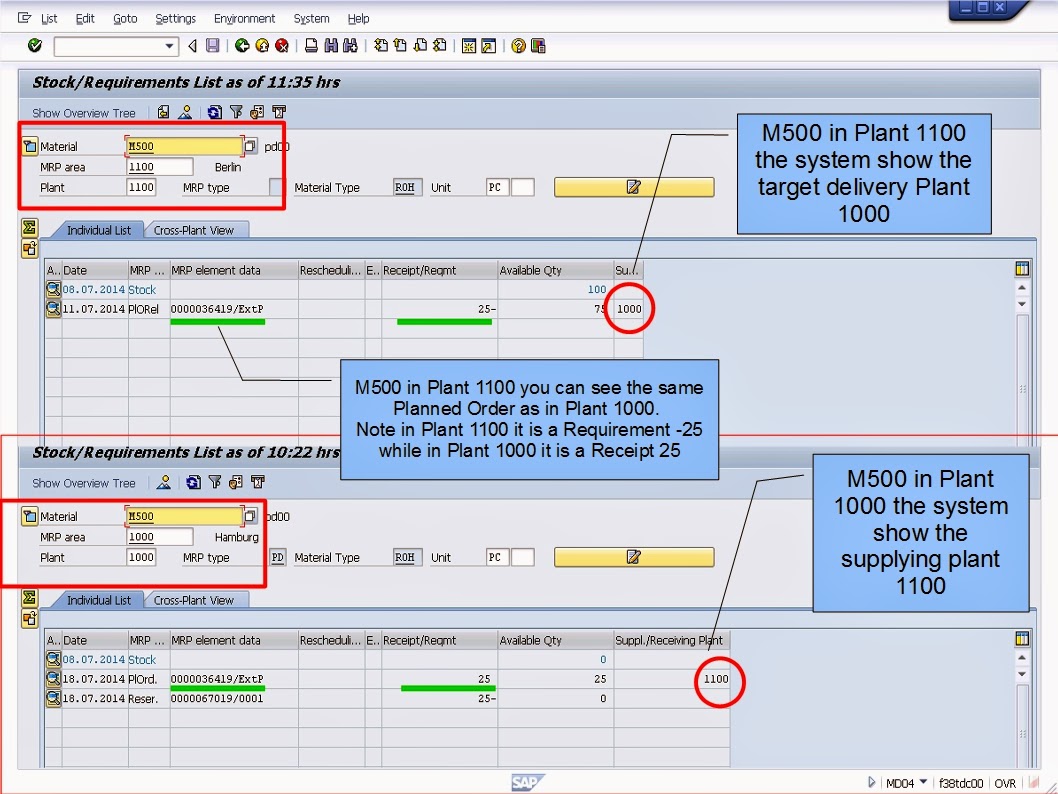1058x794 pixels.
Task: Click the MRP element data header in 11:35 table
Action: coord(233,271)
